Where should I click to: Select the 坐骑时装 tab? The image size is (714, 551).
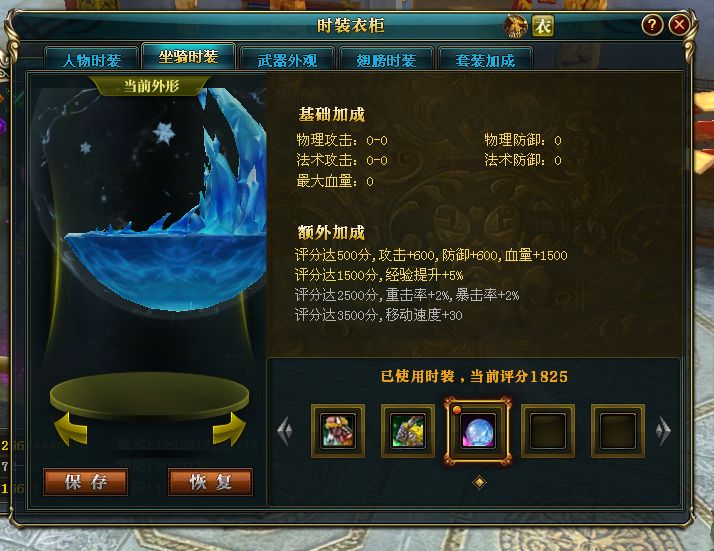click(189, 56)
